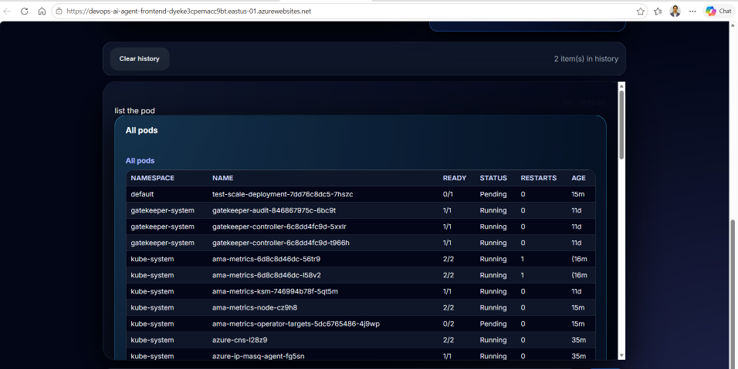Viewport: 738px width, 369px height.
Task: Click Running status of gatekeeper-audit row
Action: coord(493,210)
